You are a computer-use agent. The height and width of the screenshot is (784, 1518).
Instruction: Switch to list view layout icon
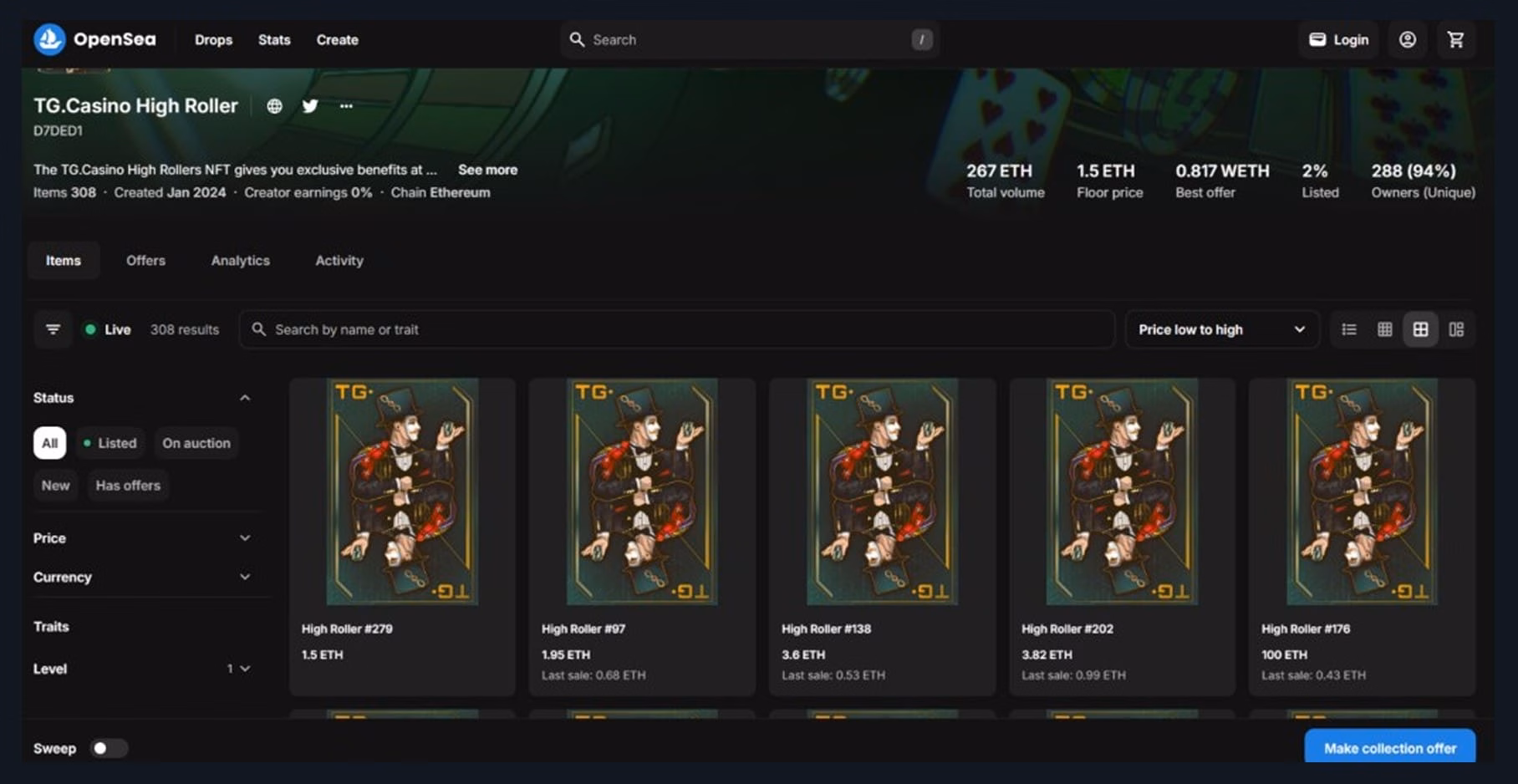point(1349,329)
